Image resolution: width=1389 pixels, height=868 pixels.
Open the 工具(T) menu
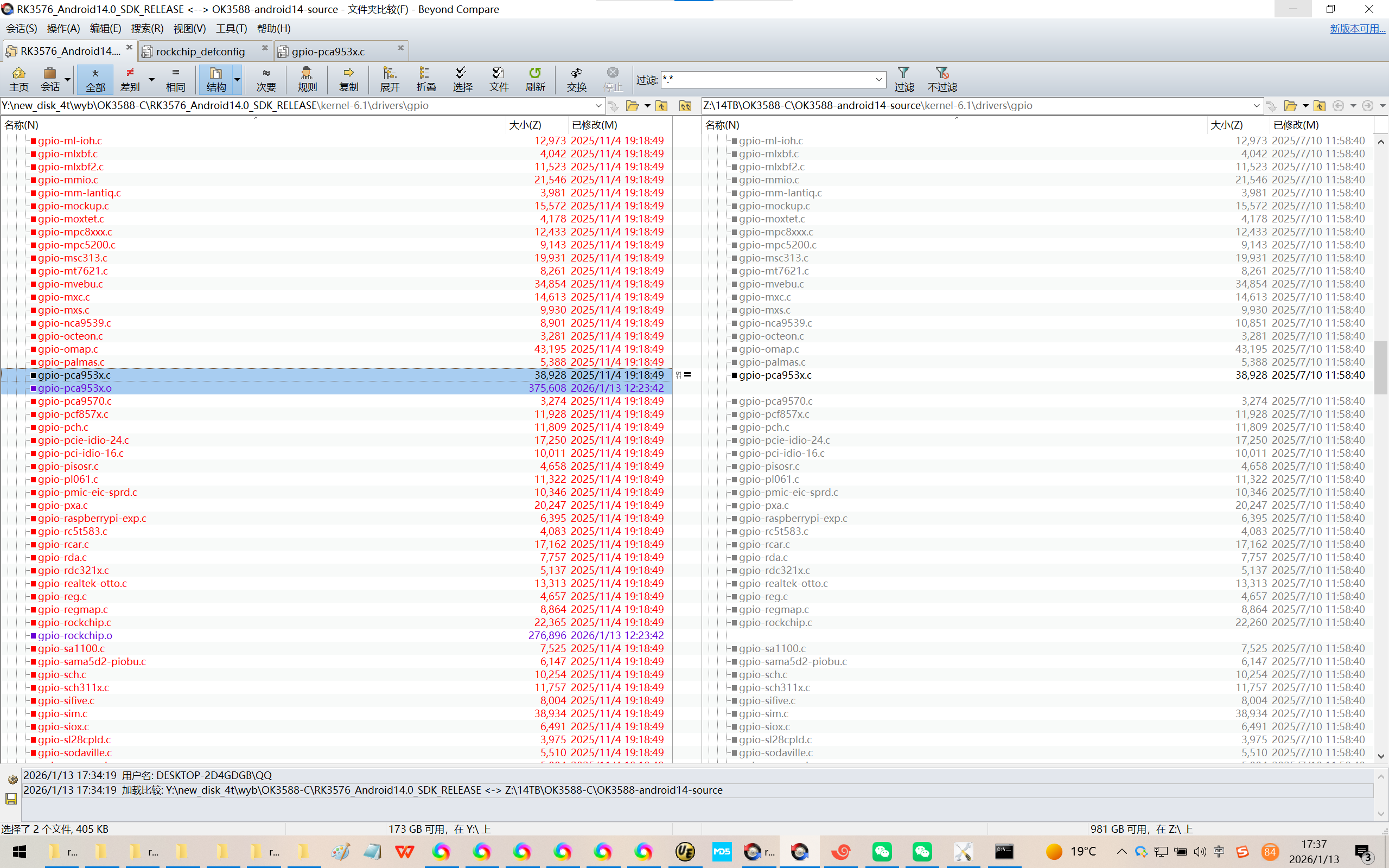pos(231,29)
